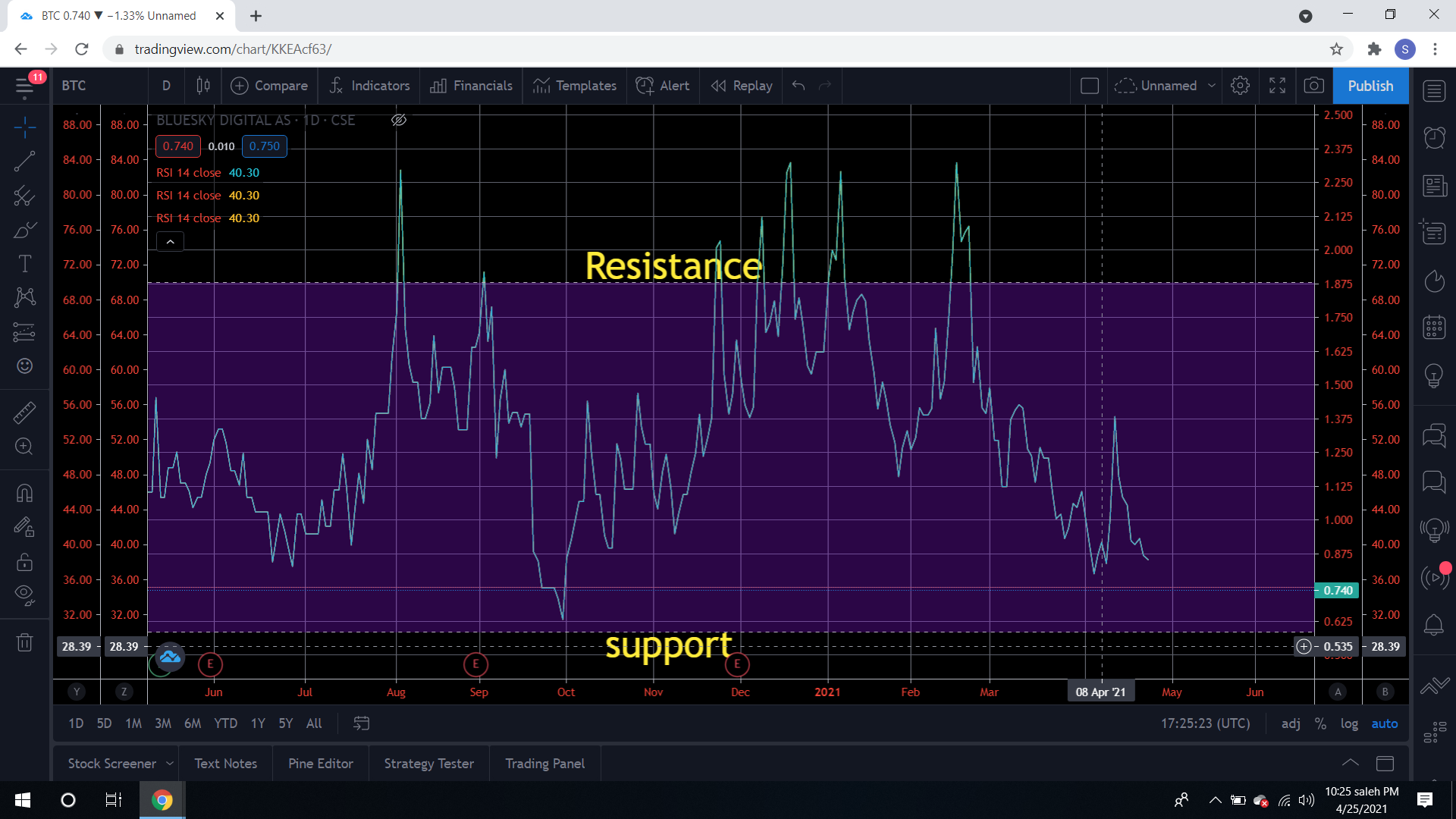This screenshot has height=819, width=1456.
Task: Open the Indicators dialog
Action: [369, 86]
